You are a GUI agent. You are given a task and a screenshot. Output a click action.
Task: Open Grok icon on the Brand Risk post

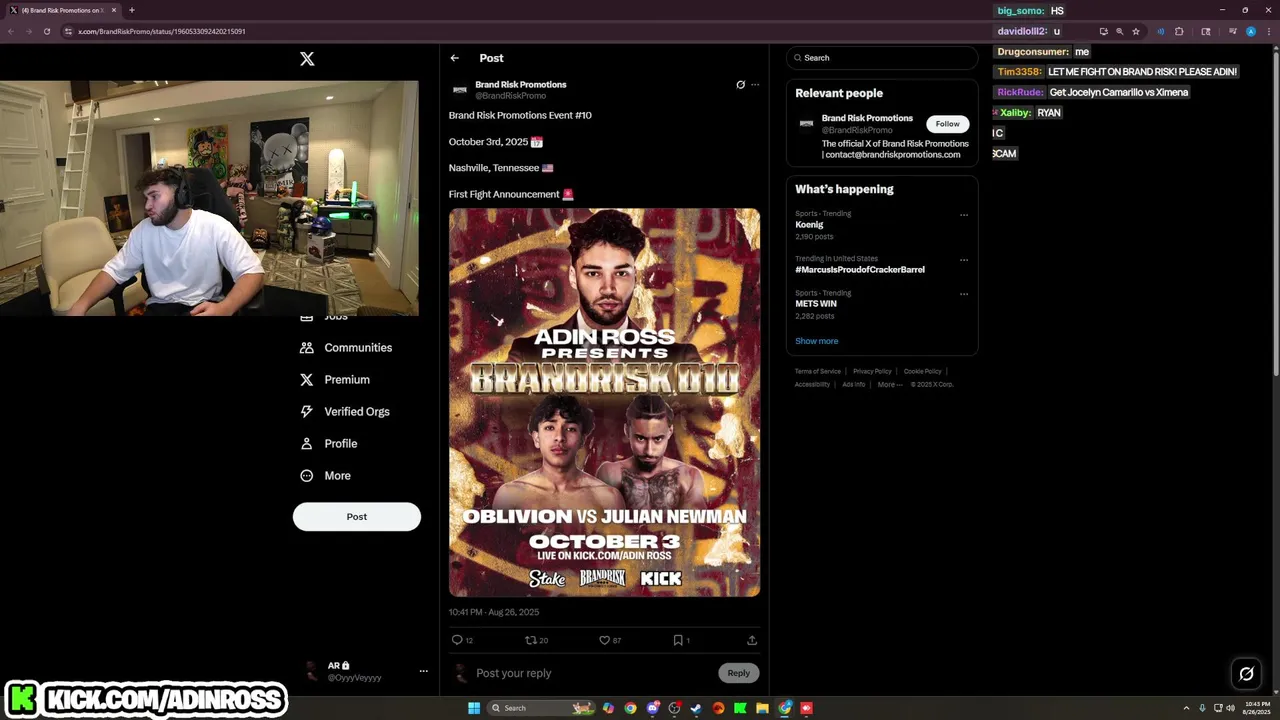[740, 85]
